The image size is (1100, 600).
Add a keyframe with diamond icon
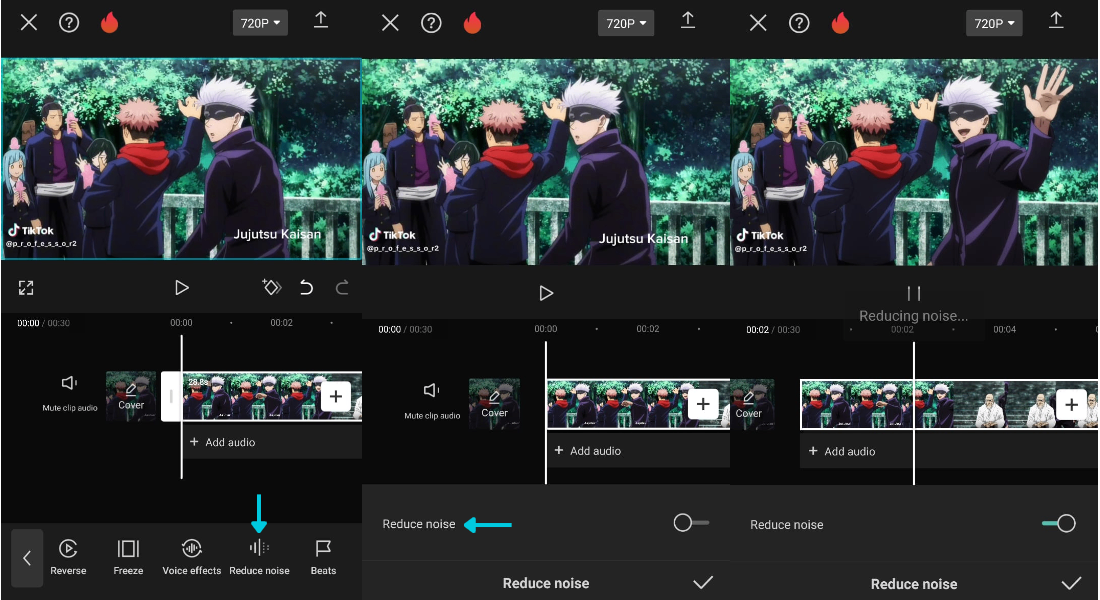pos(271,287)
